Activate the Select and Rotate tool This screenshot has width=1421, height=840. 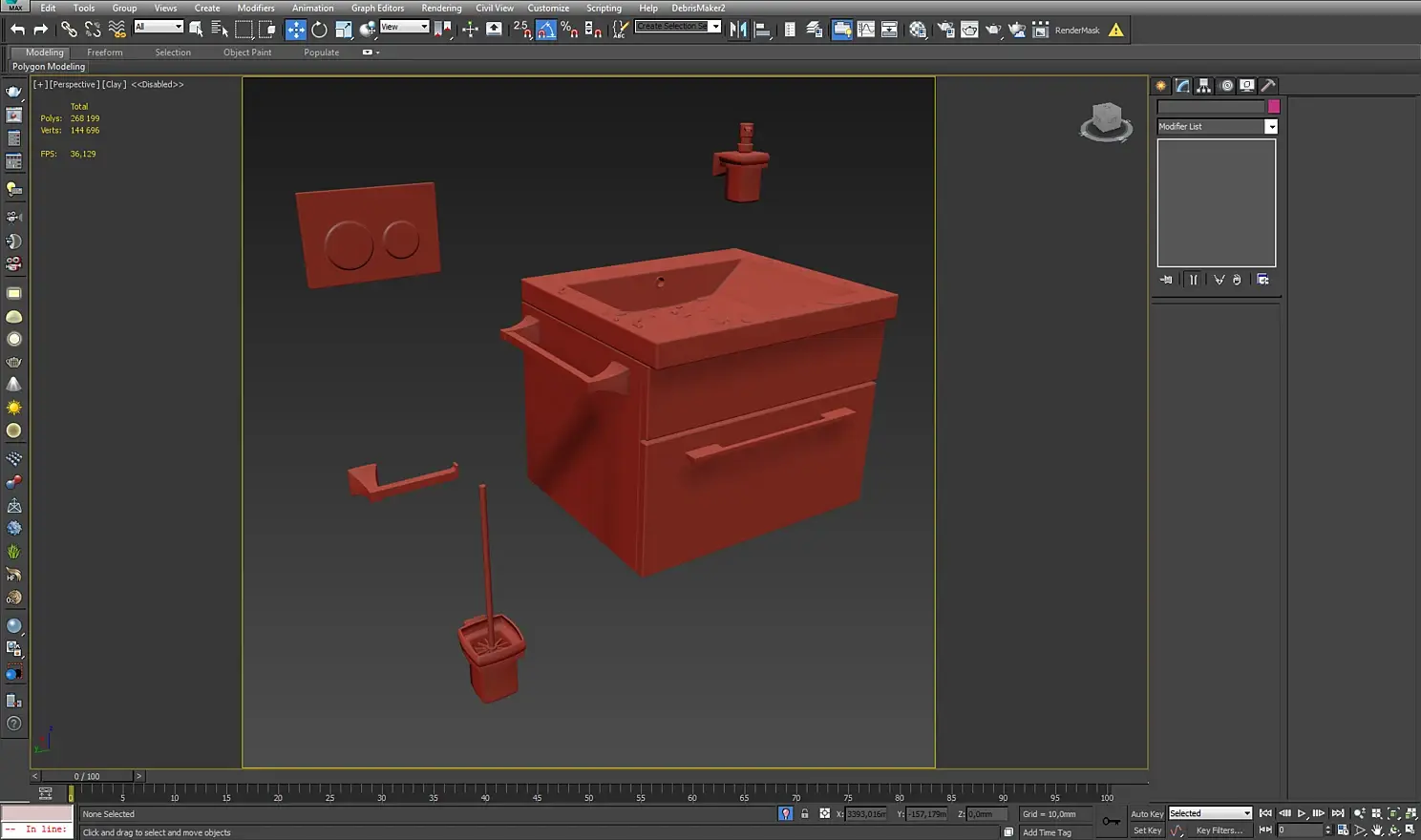coord(319,30)
